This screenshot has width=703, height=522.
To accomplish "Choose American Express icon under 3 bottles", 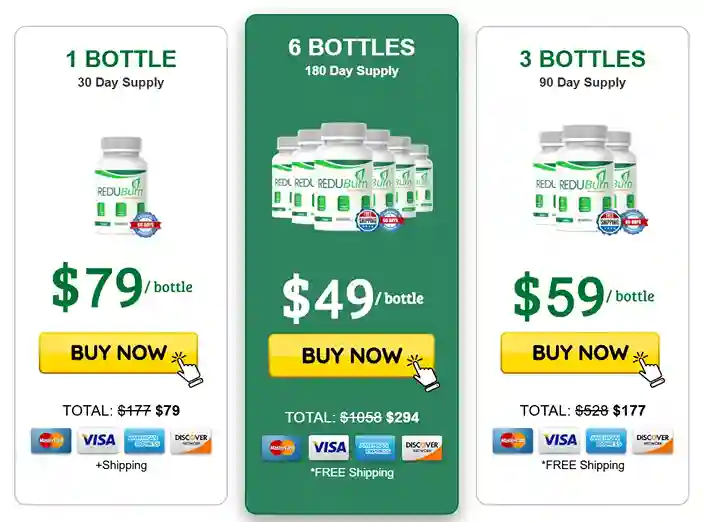I will click(x=606, y=441).
